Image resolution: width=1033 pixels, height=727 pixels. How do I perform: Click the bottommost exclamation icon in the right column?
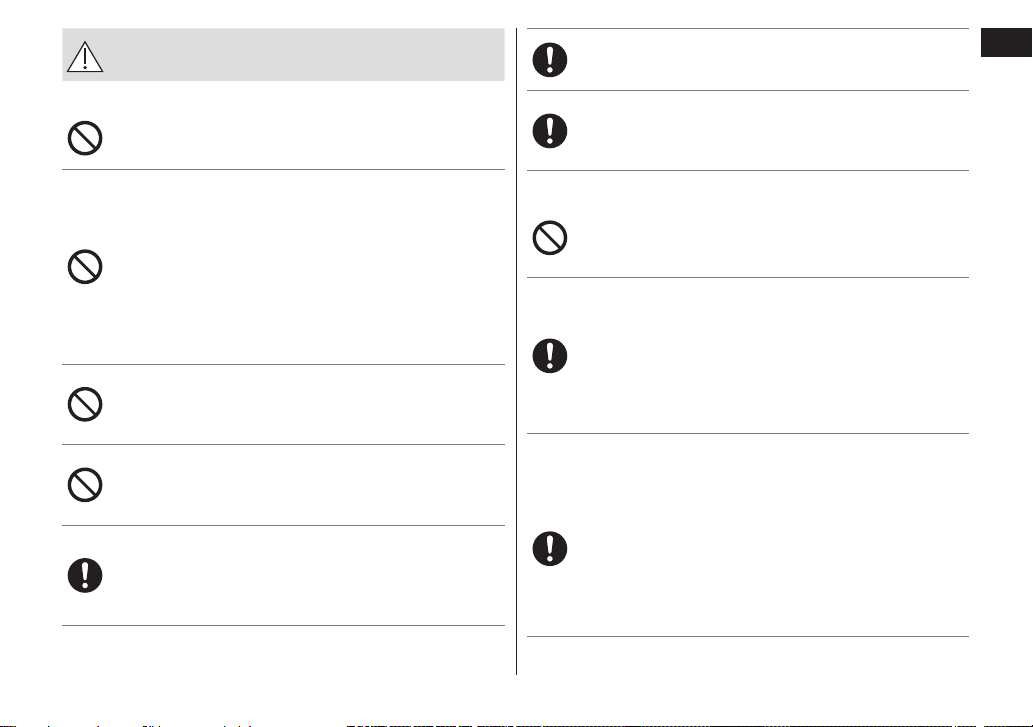[x=550, y=549]
